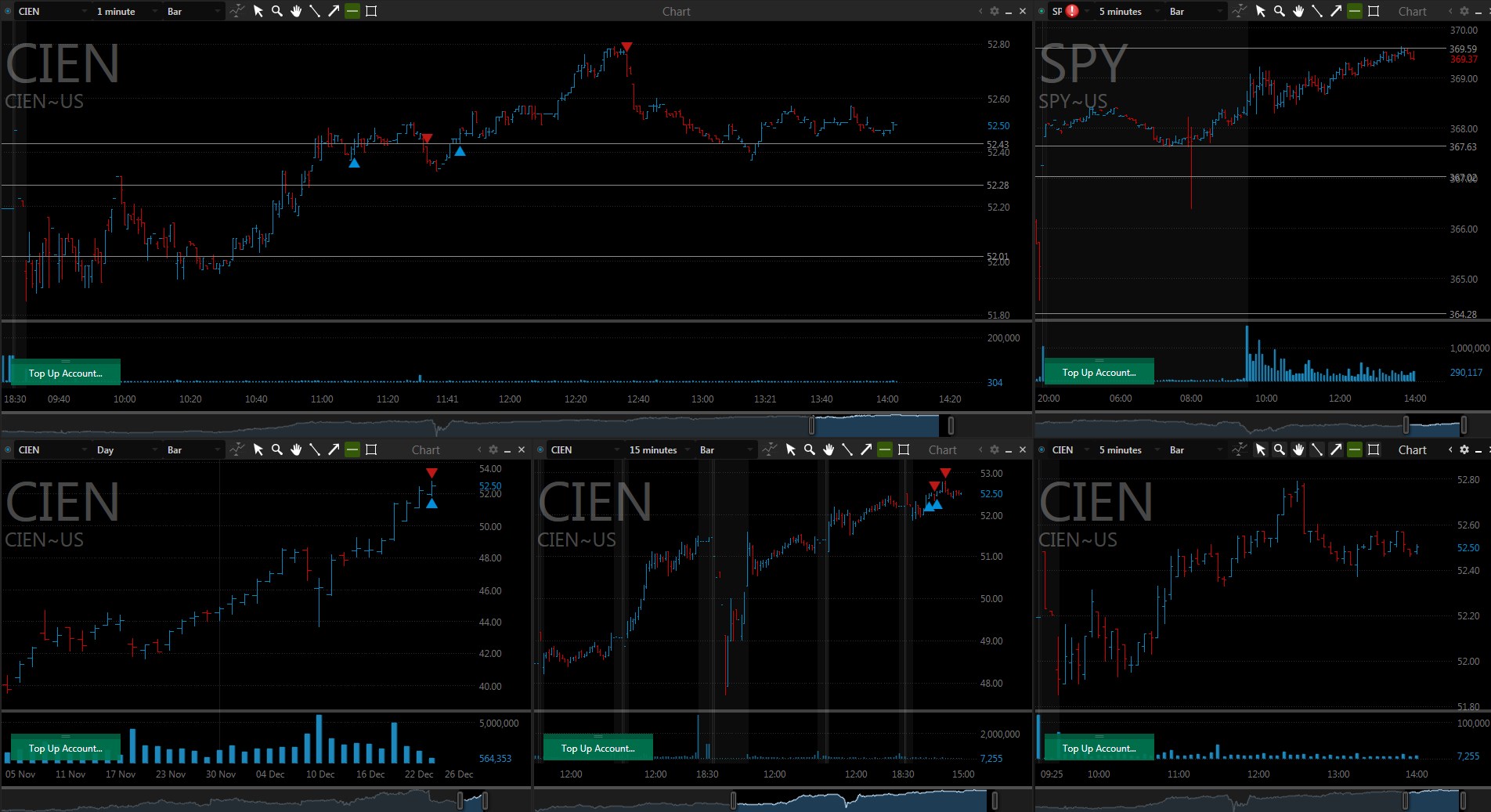Toggle link dot of CIEN 15 minutes chart
This screenshot has width=1491, height=812.
(540, 449)
